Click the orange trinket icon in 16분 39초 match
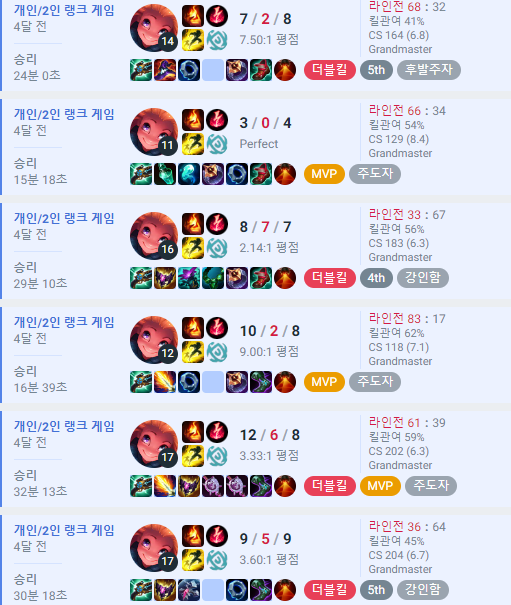This screenshot has width=511, height=605. coord(285,382)
